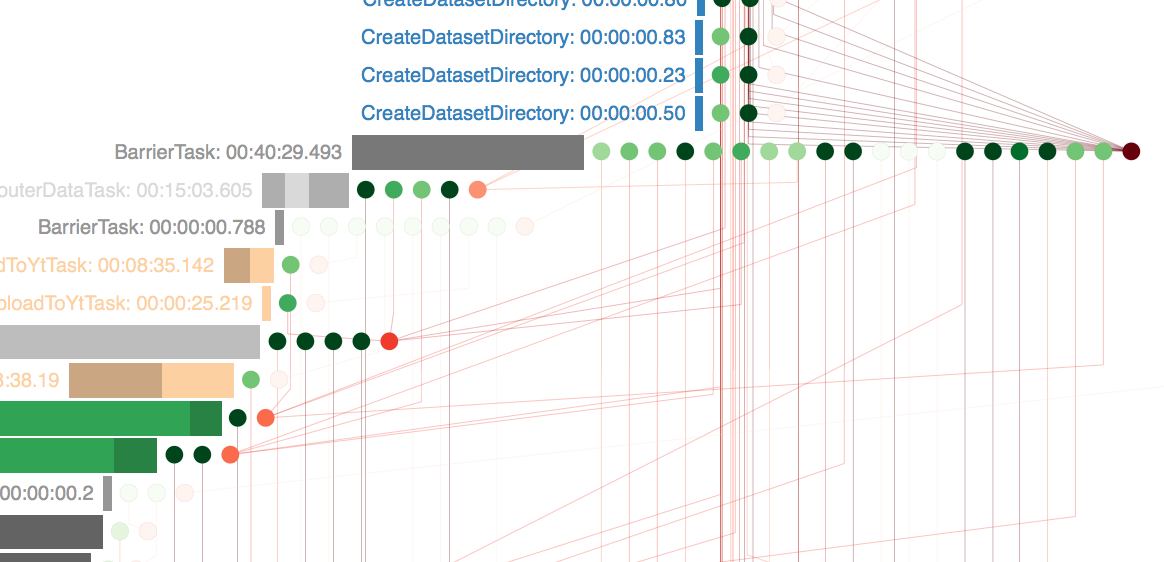This screenshot has width=1164, height=562.
Task: Select the label BarrierTask: 00:40:29.493
Action: tap(228, 152)
